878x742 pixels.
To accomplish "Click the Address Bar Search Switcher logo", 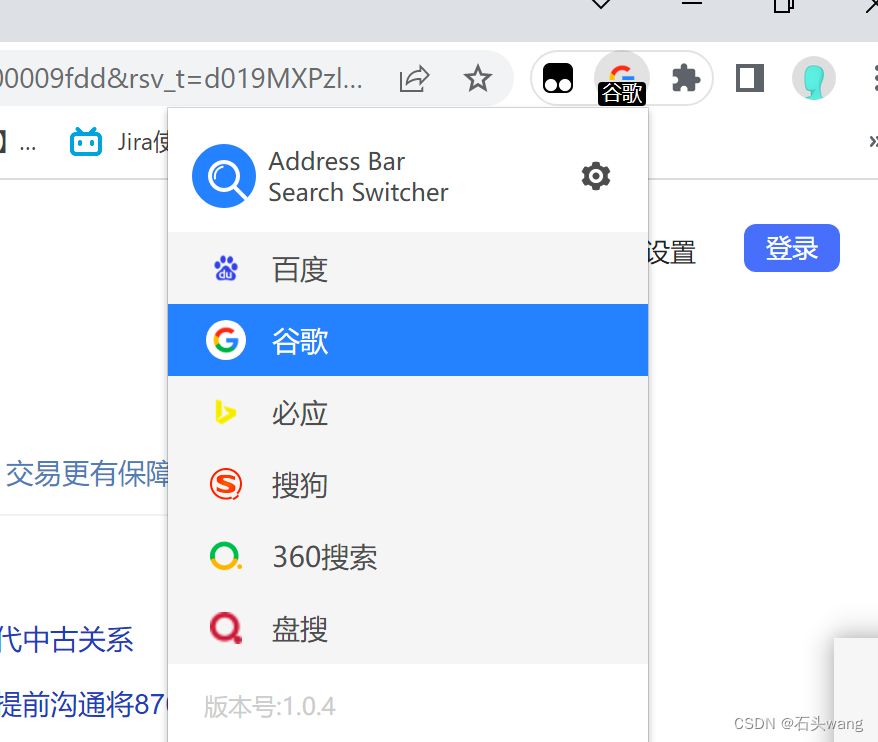I will click(x=224, y=176).
